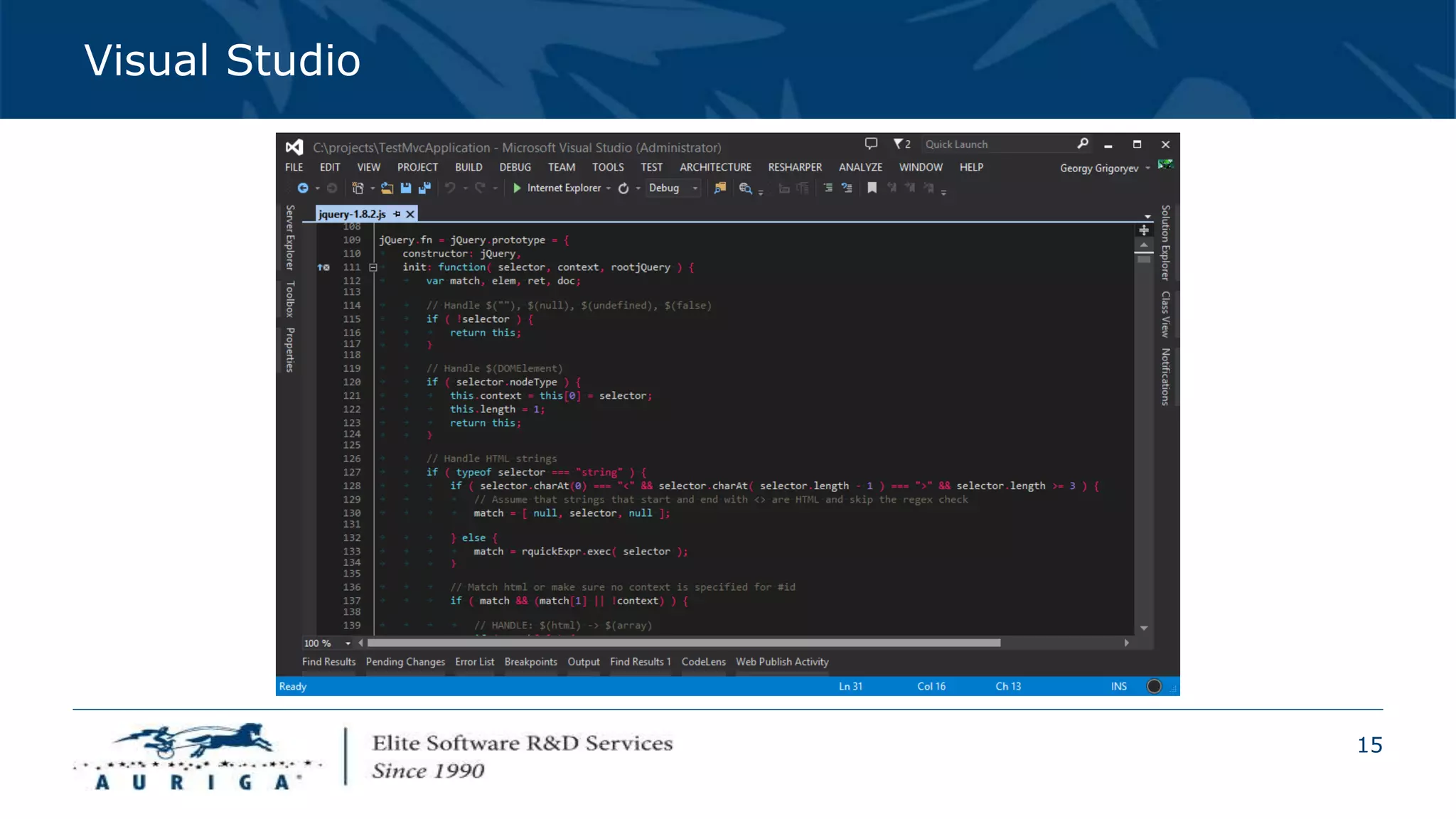Image resolution: width=1456 pixels, height=819 pixels.
Task: Open the Pending Changes tab
Action: [405, 662]
